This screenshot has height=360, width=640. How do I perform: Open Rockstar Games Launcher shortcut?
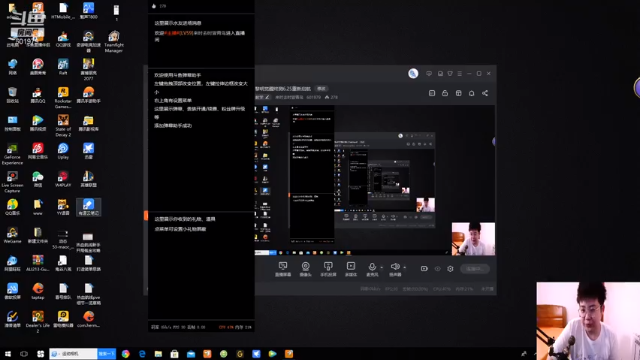(x=63, y=98)
